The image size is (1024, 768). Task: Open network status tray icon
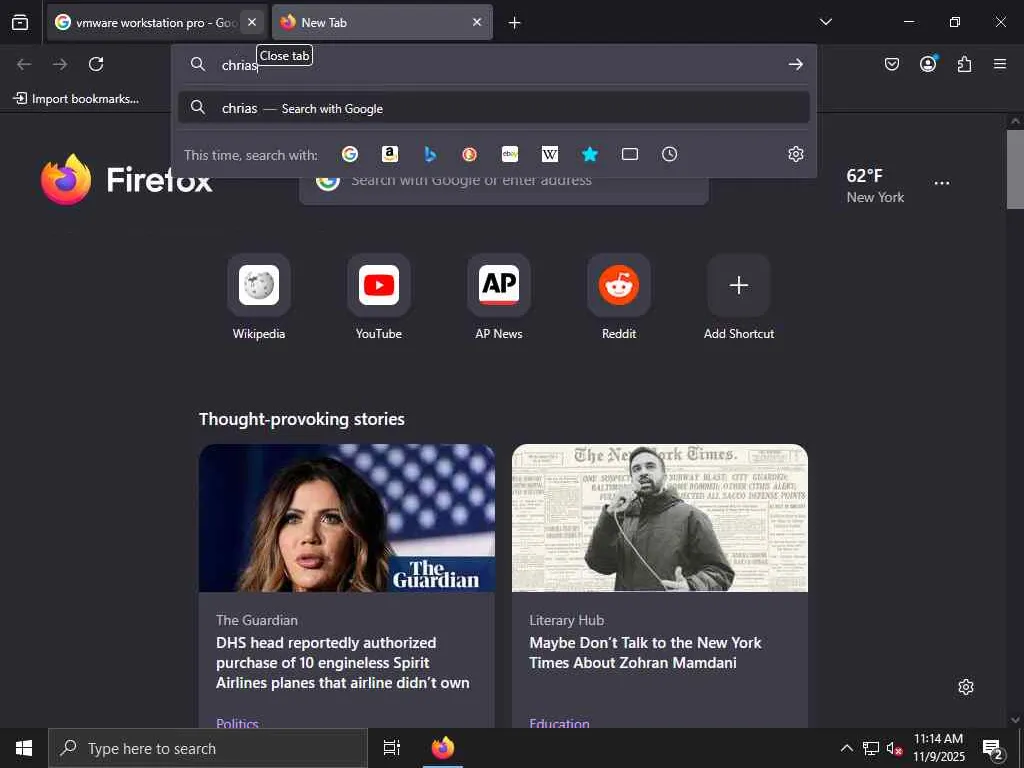(871, 748)
